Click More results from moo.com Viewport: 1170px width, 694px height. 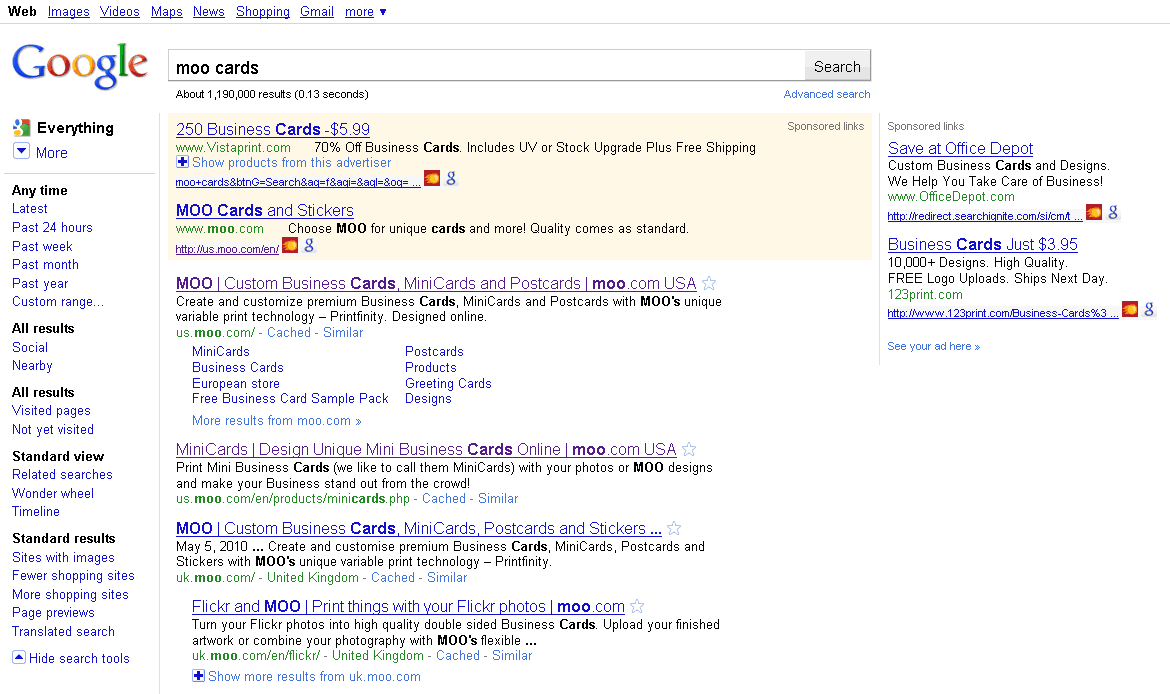tap(277, 421)
